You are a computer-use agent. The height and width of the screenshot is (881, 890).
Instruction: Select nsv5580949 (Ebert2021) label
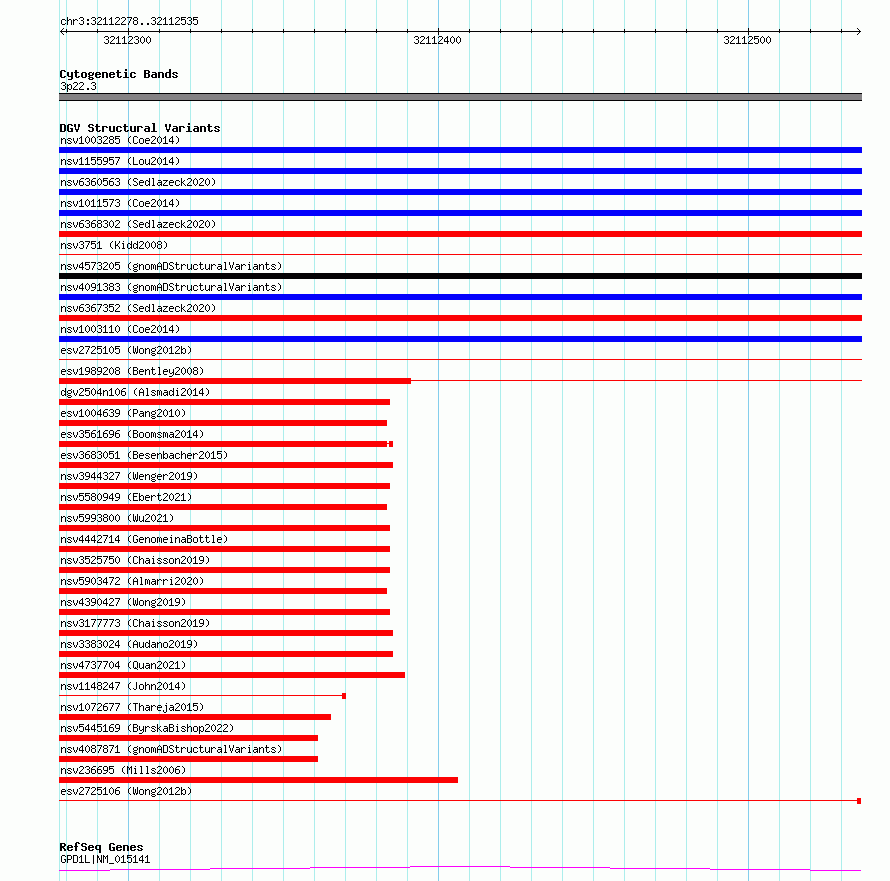126,497
